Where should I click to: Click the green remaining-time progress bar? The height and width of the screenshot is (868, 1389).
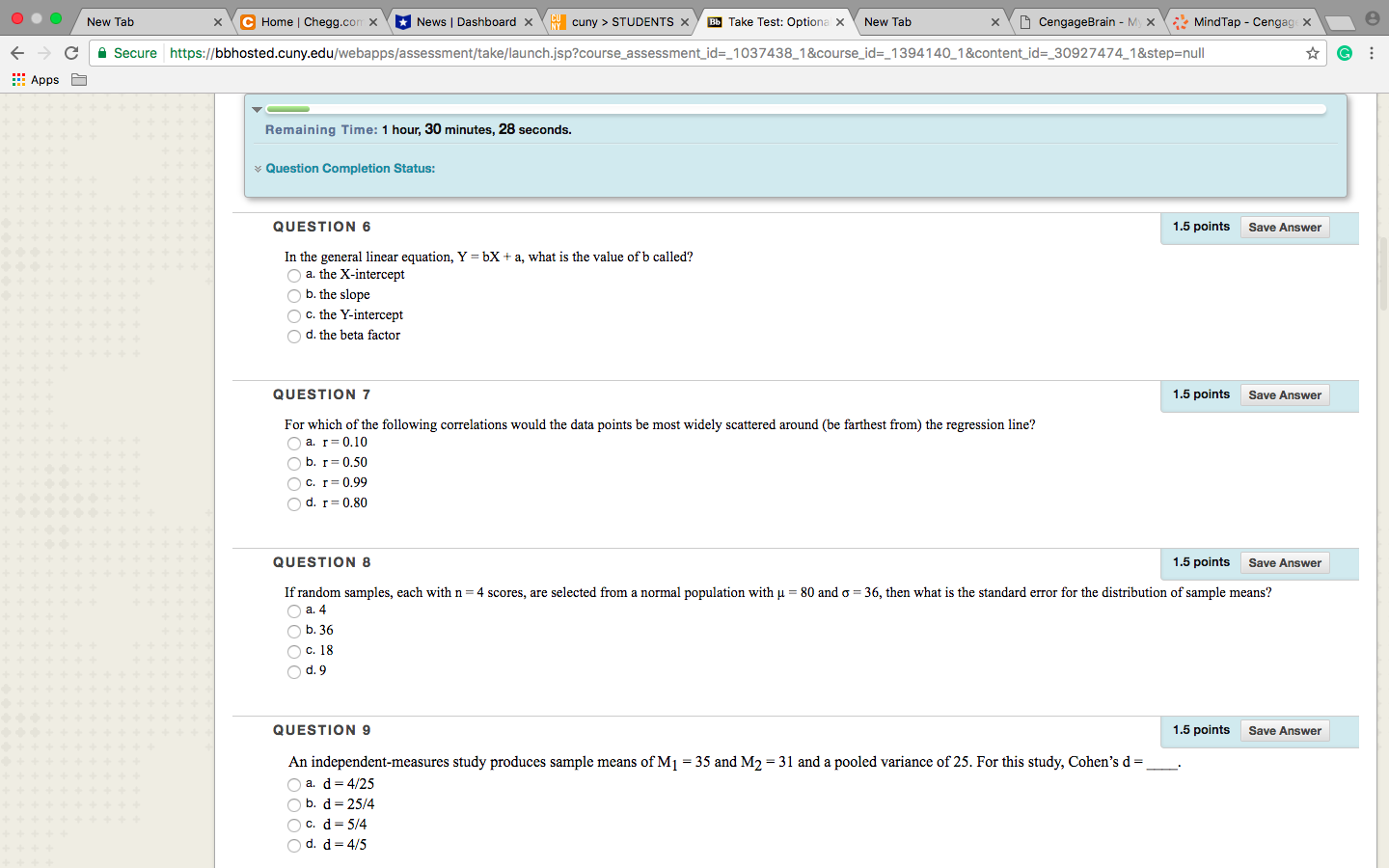click(287, 109)
